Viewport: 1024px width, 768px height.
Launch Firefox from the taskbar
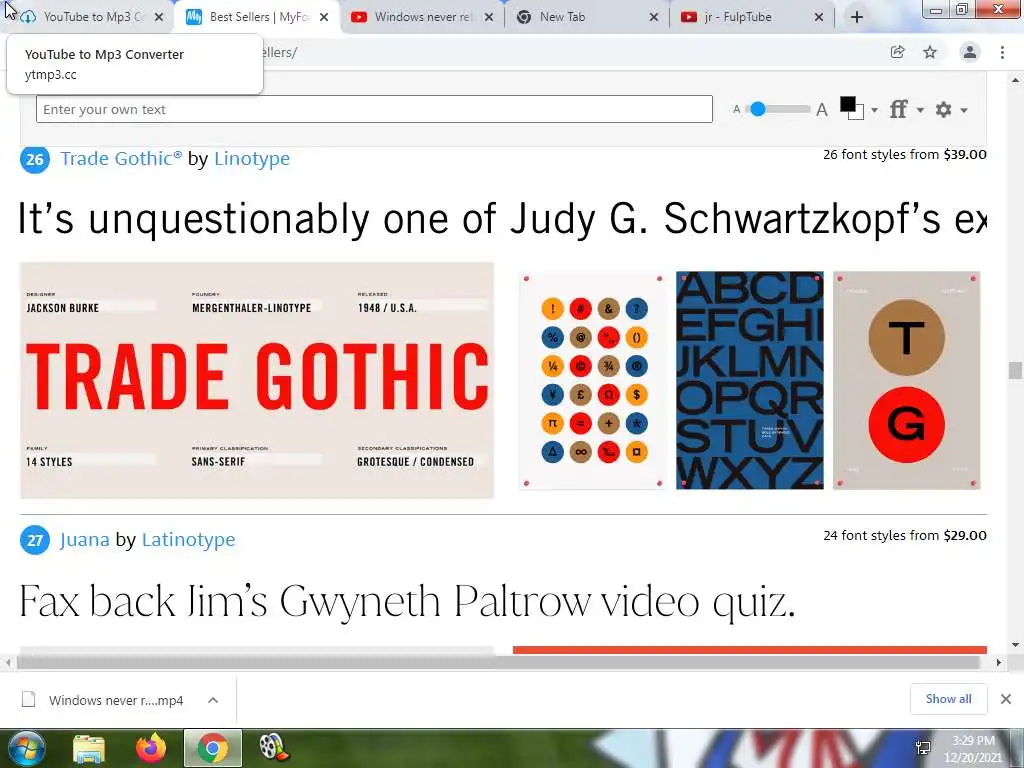(x=150, y=748)
